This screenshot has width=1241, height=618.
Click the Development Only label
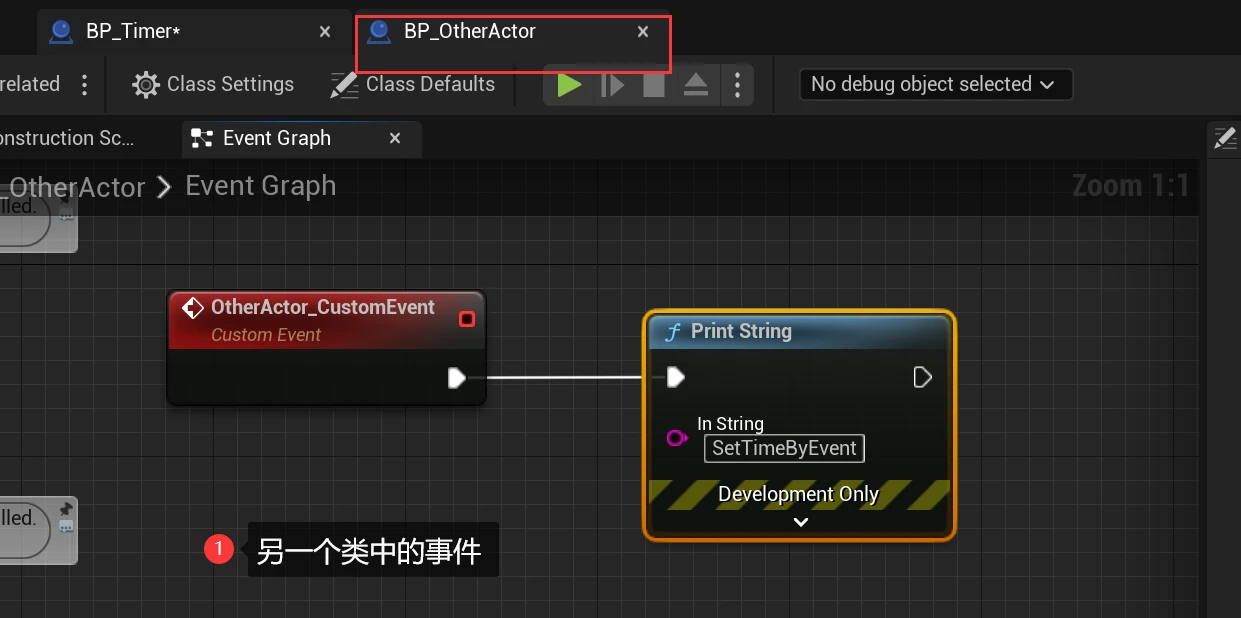point(799,494)
